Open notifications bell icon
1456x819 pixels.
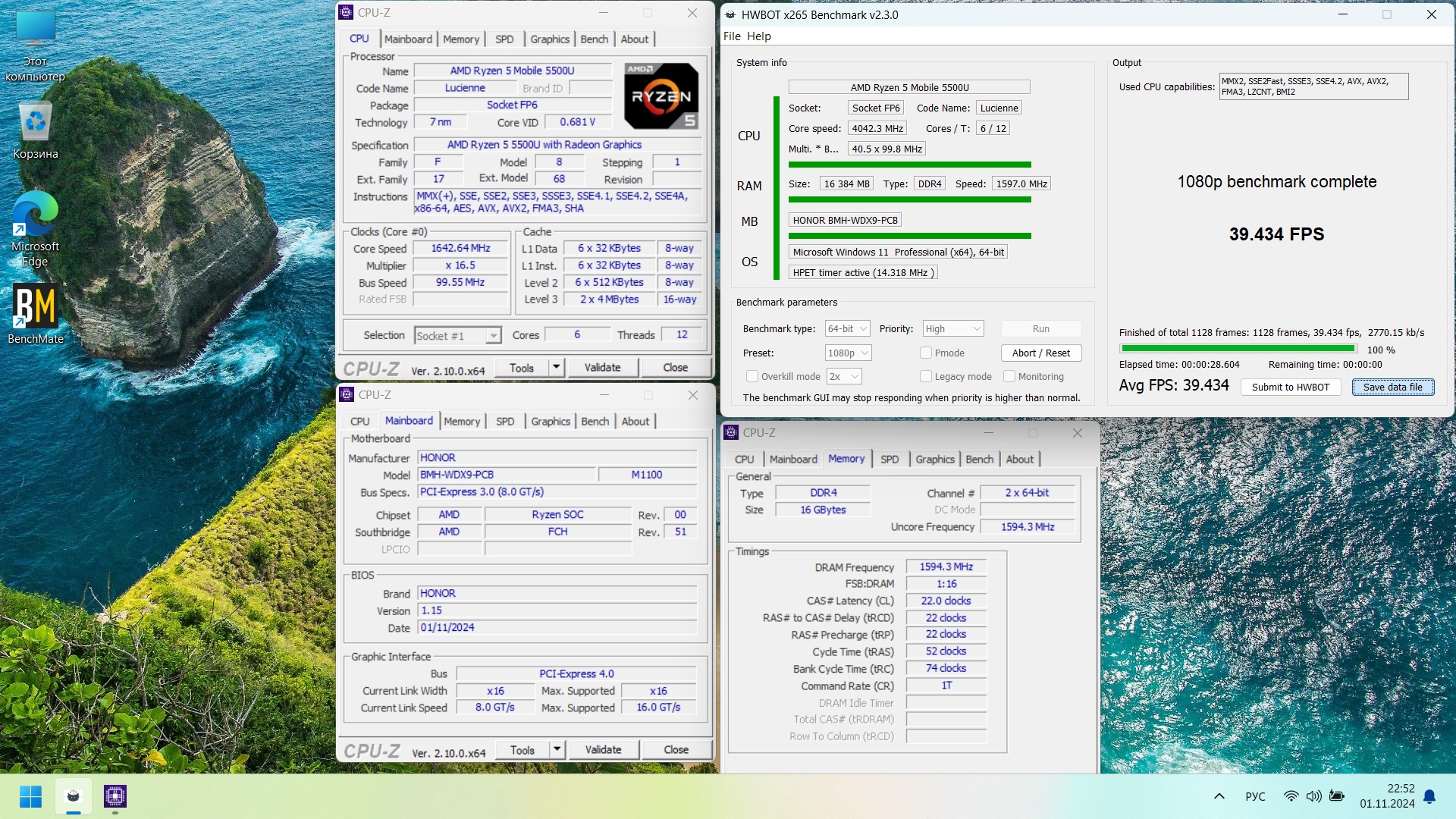1429,796
